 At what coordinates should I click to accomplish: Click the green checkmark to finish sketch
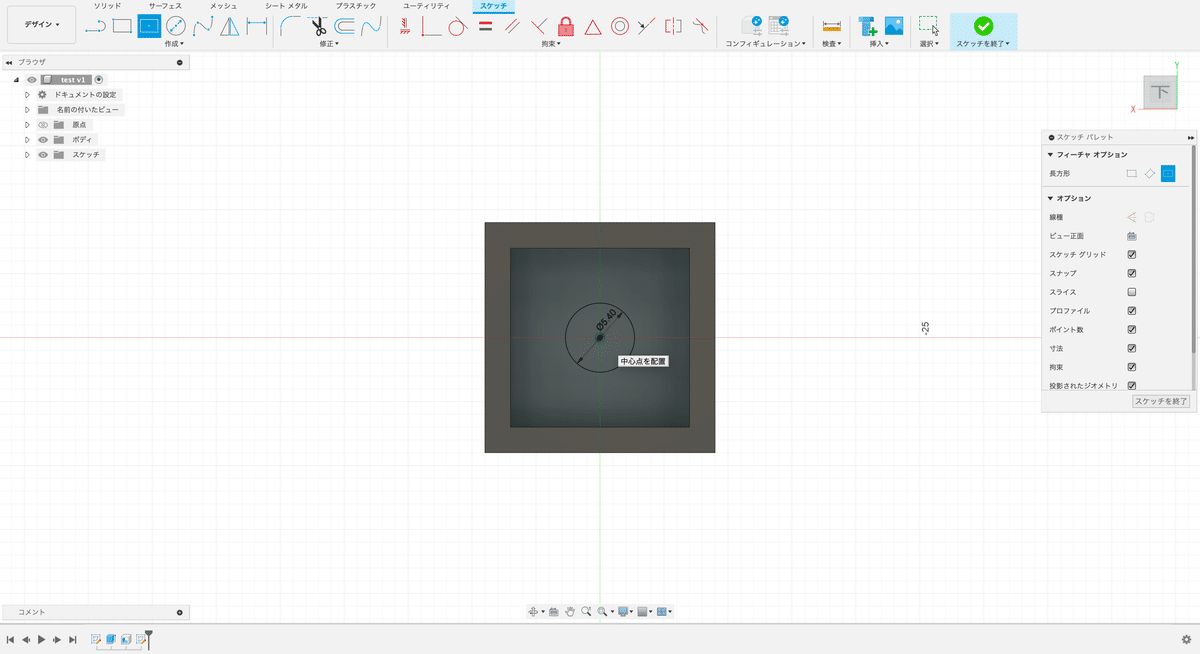(983, 25)
